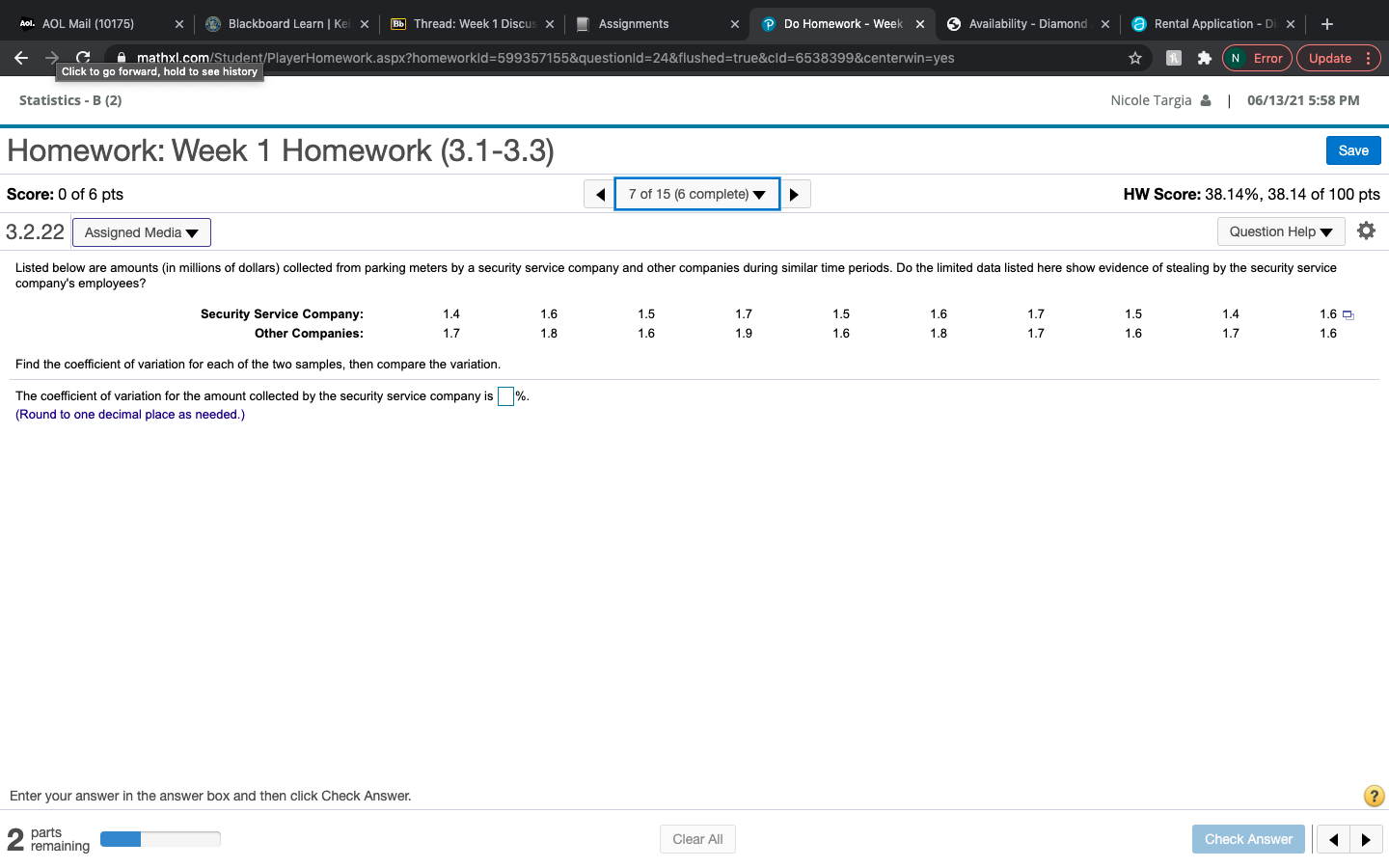Image resolution: width=1389 pixels, height=868 pixels.
Task: Click the browser back arrow
Action: coord(21,58)
